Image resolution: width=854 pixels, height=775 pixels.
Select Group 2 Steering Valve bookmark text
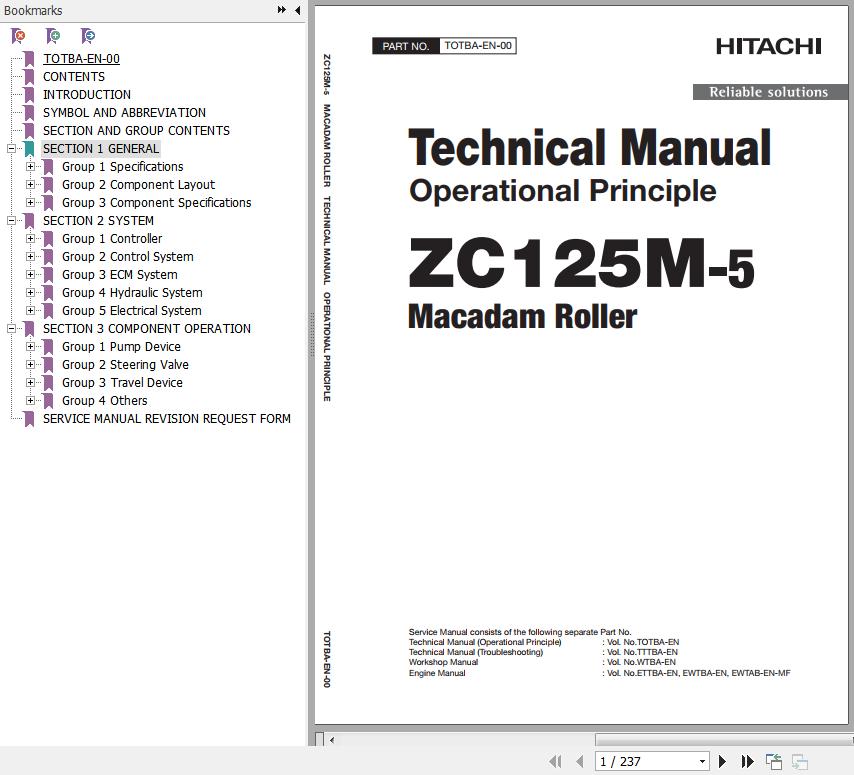point(125,364)
